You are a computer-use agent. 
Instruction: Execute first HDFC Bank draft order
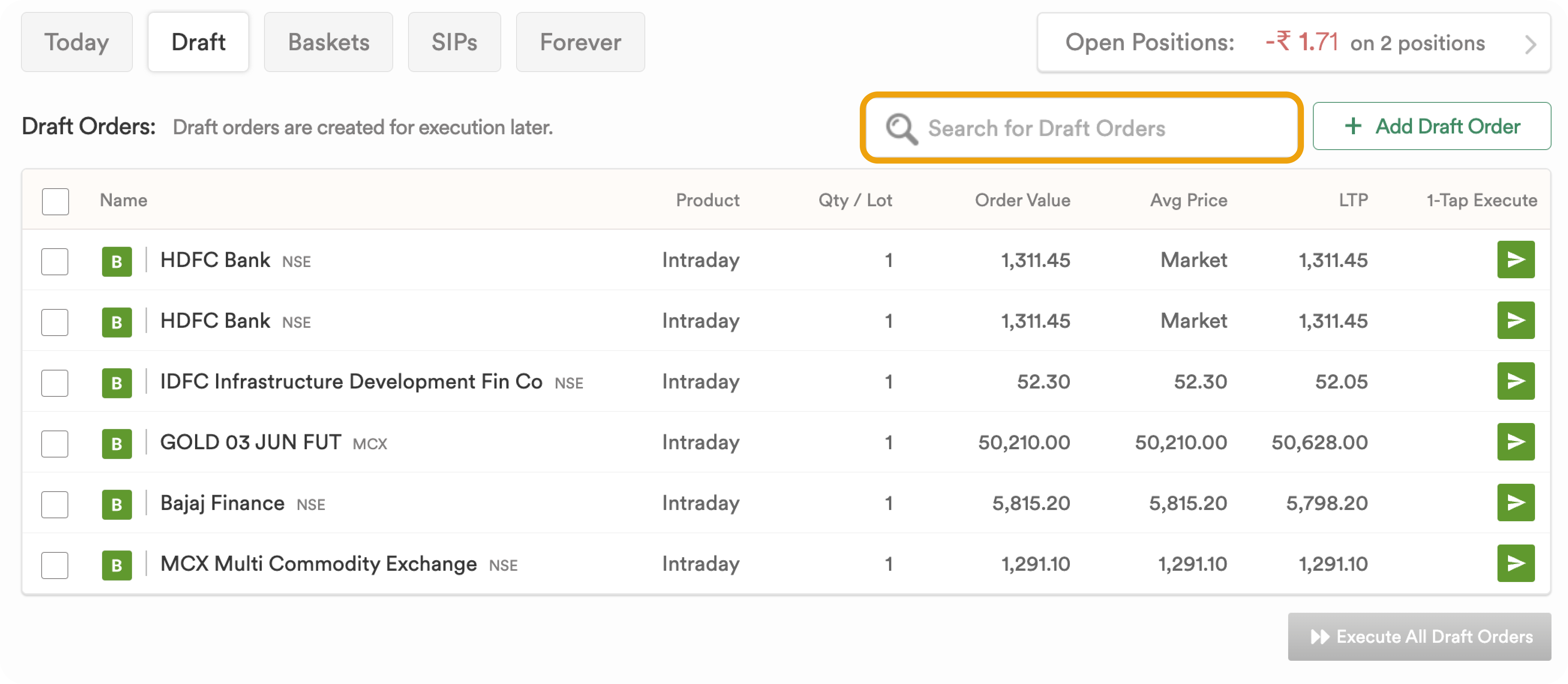coord(1515,260)
